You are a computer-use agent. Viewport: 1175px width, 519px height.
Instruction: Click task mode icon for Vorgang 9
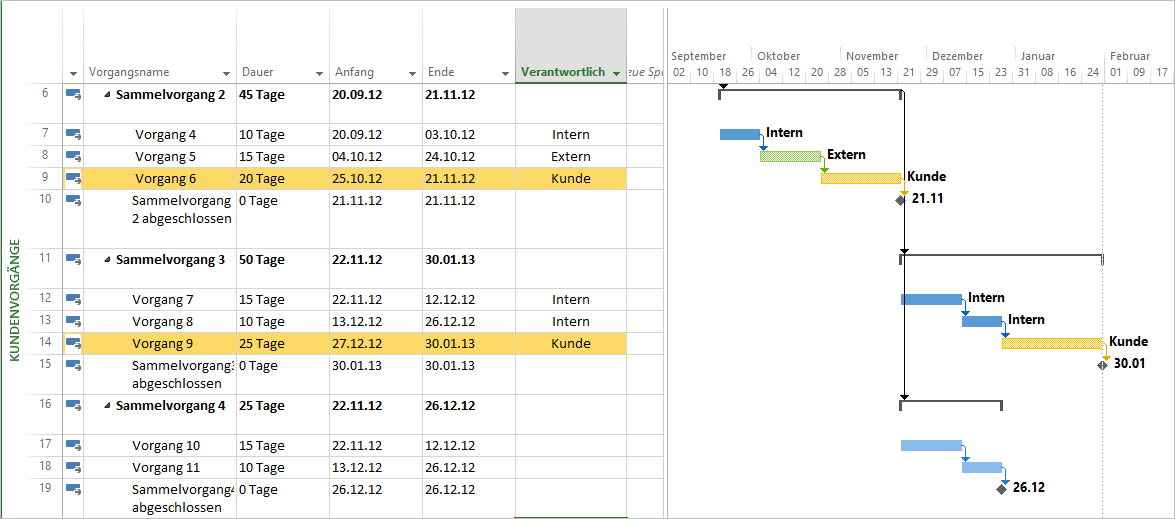(x=73, y=343)
